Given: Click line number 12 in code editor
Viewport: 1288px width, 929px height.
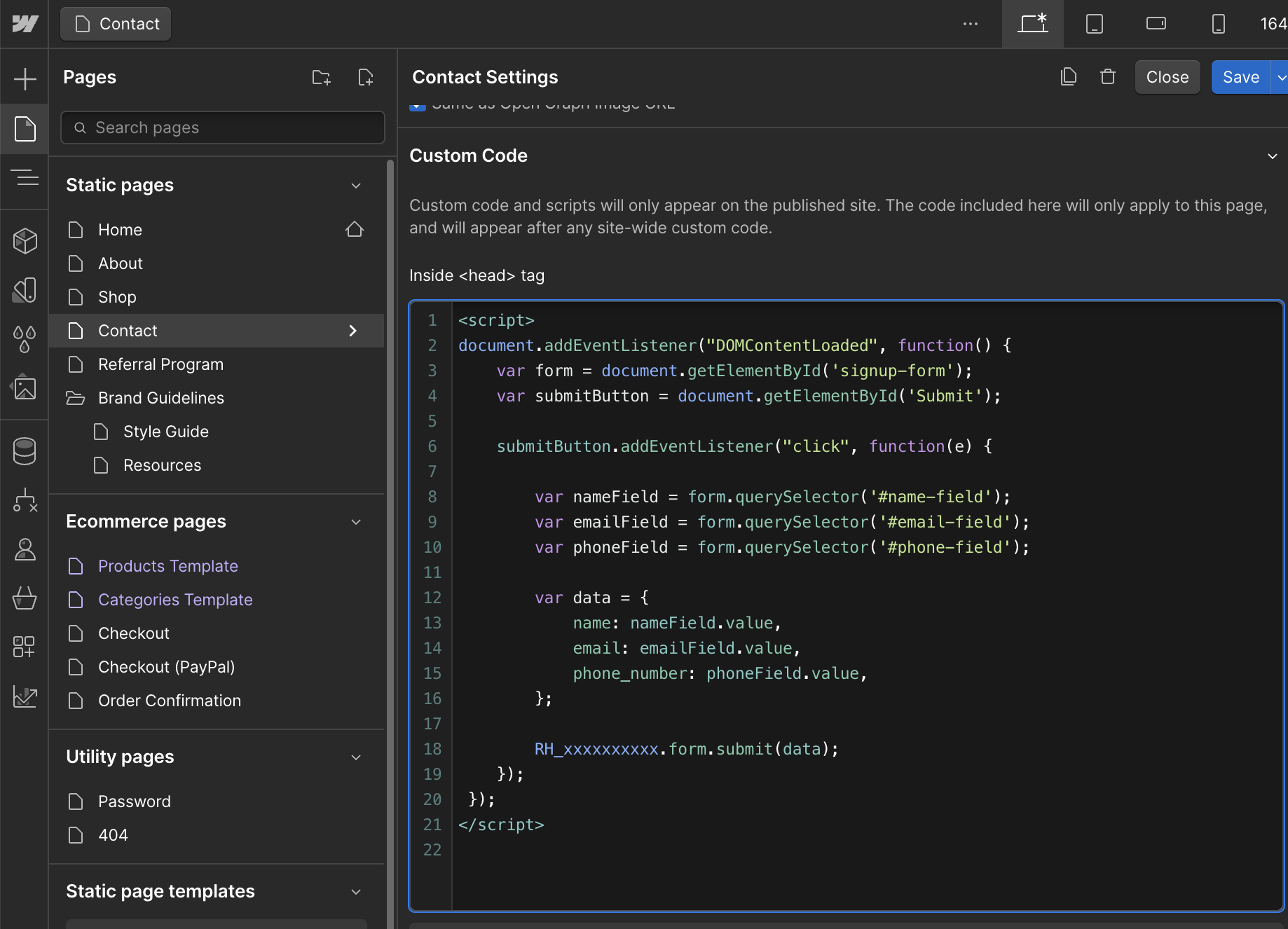Looking at the screenshot, I should (432, 598).
